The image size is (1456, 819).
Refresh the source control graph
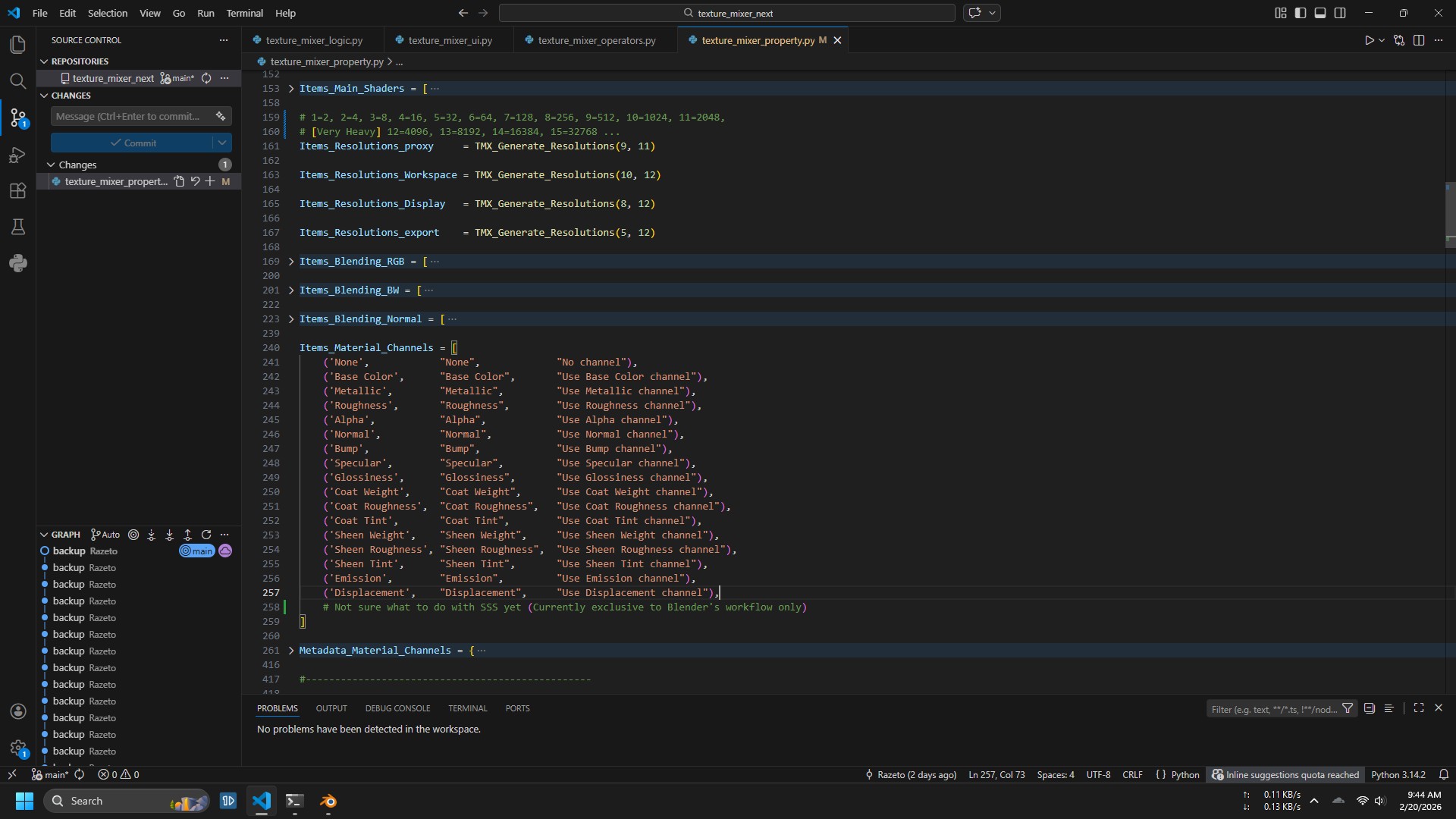pos(206,535)
